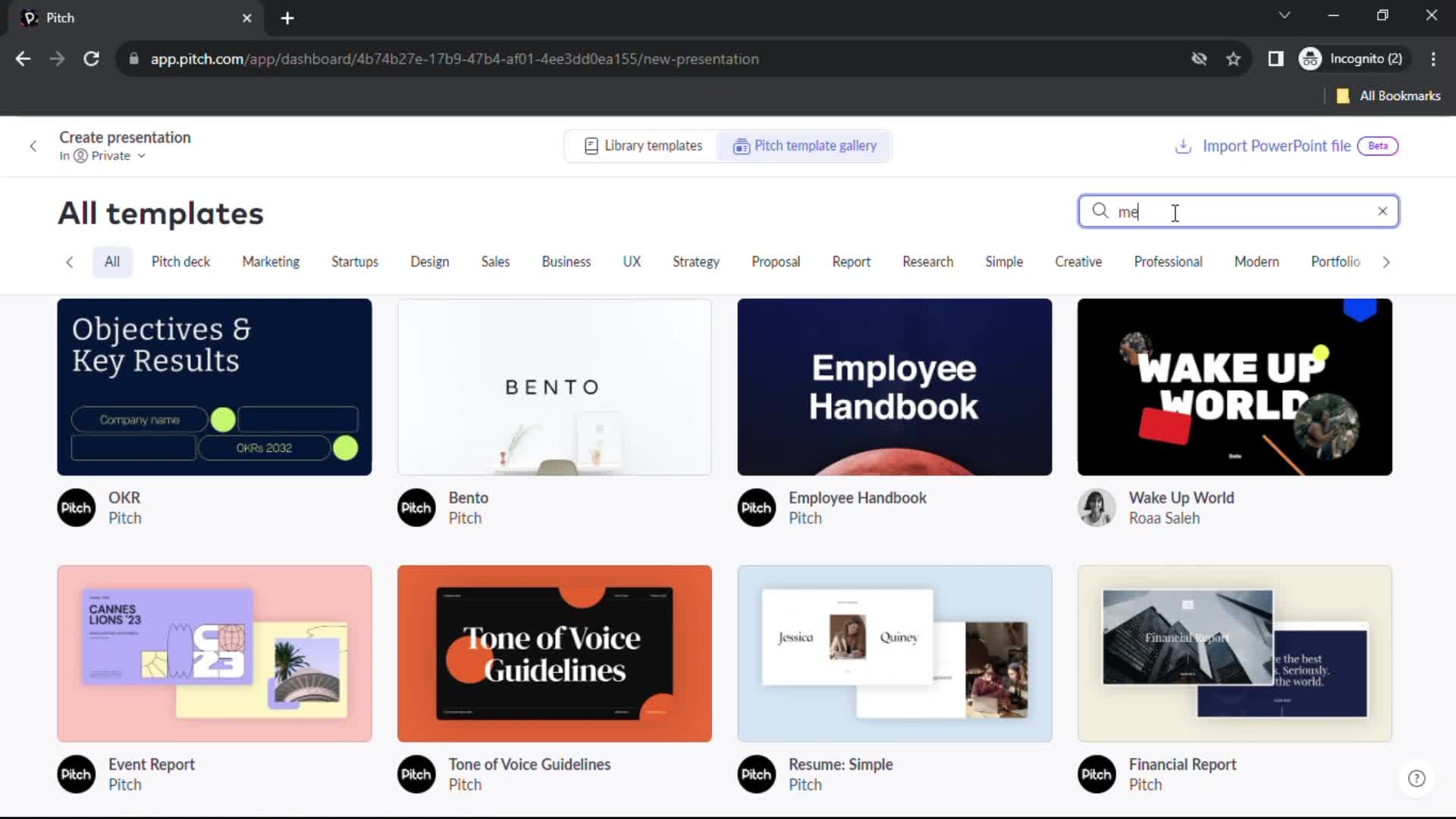Switch to Library templates tab
The width and height of the screenshot is (1456, 819).
(643, 146)
